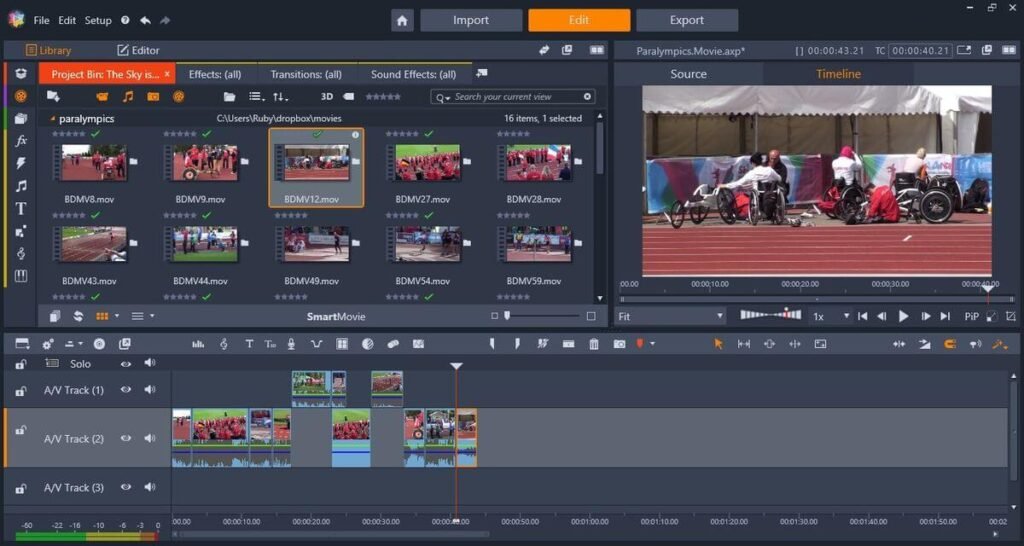Close the Project Bin tab
Screen dimensions: 1024x546
[167, 74]
